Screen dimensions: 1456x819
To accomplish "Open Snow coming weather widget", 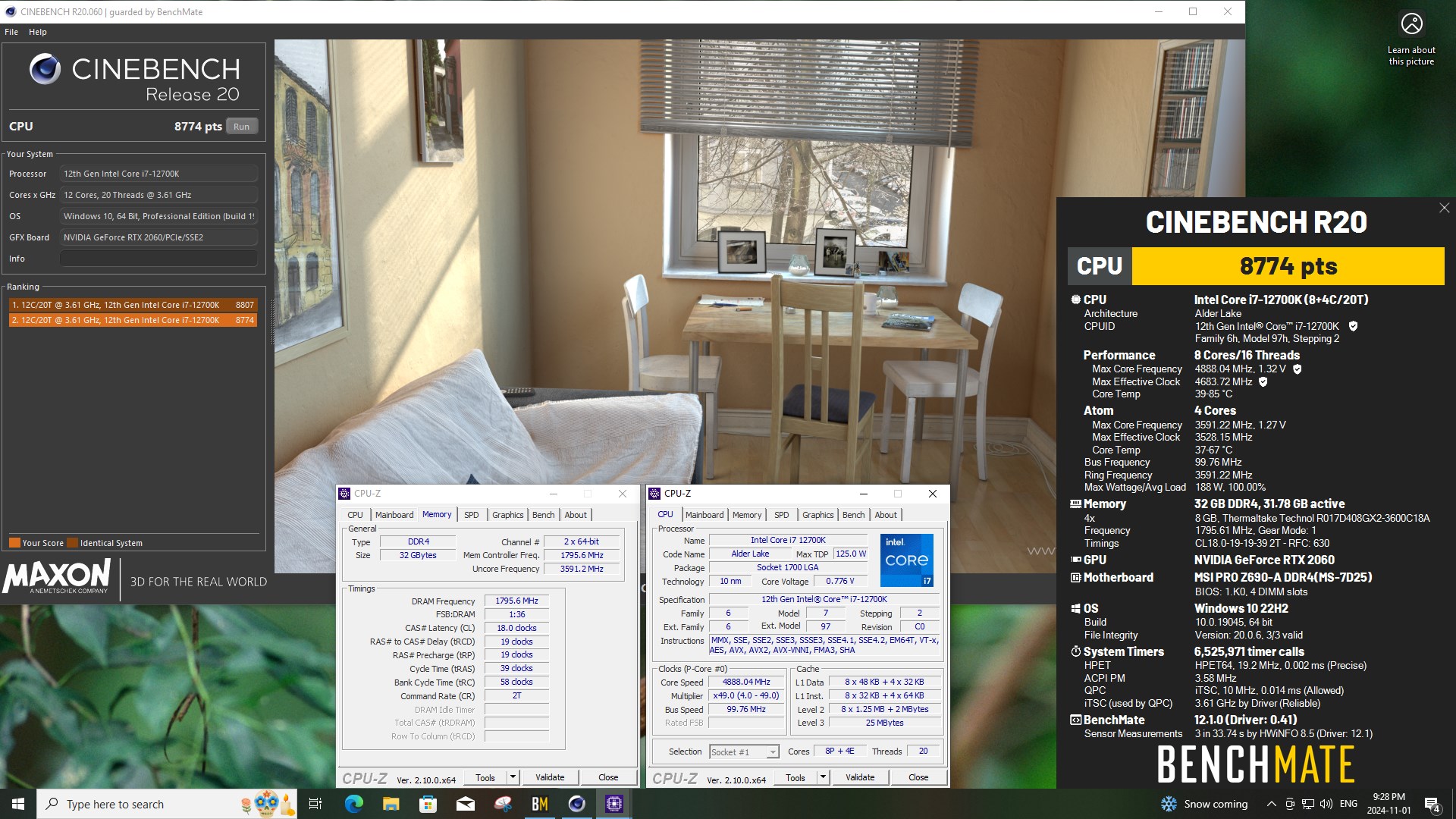I will pyautogui.click(x=1205, y=804).
